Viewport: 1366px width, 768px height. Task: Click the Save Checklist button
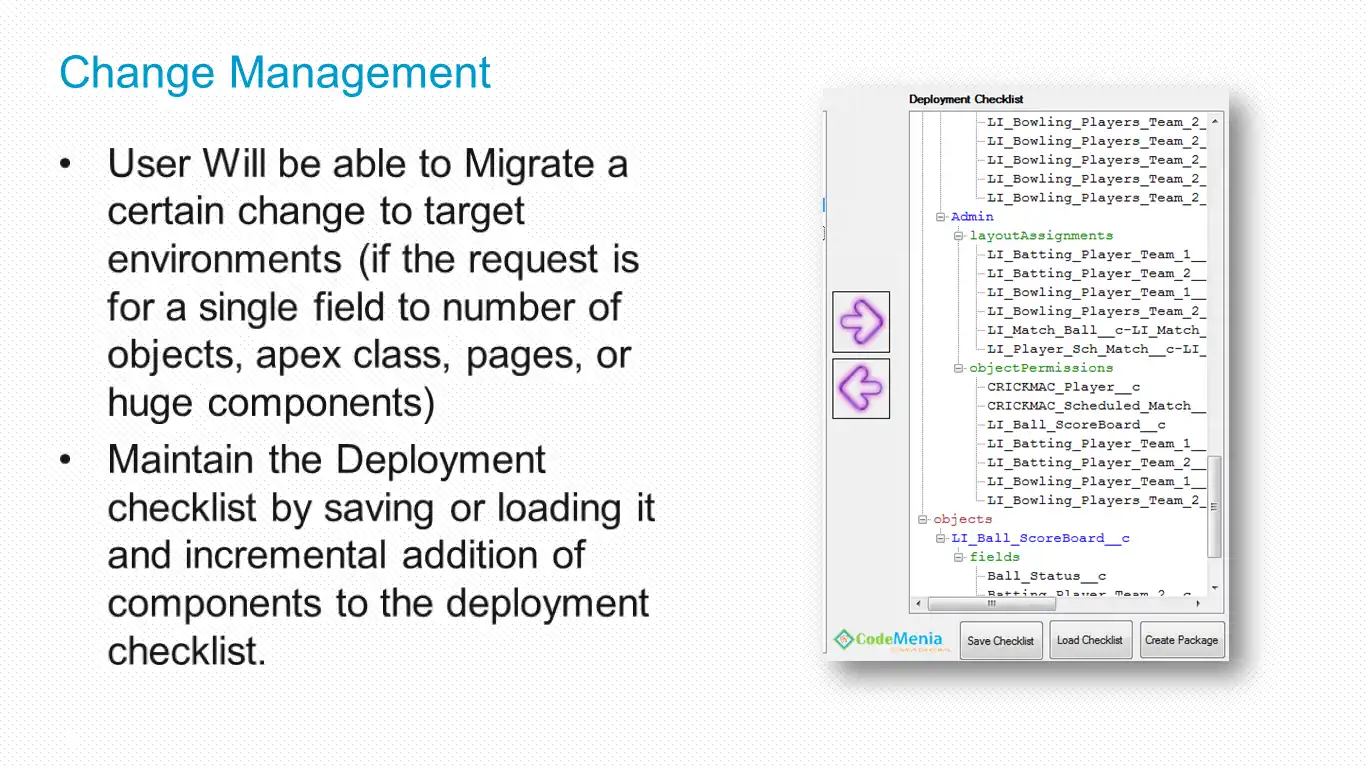pos(1001,640)
